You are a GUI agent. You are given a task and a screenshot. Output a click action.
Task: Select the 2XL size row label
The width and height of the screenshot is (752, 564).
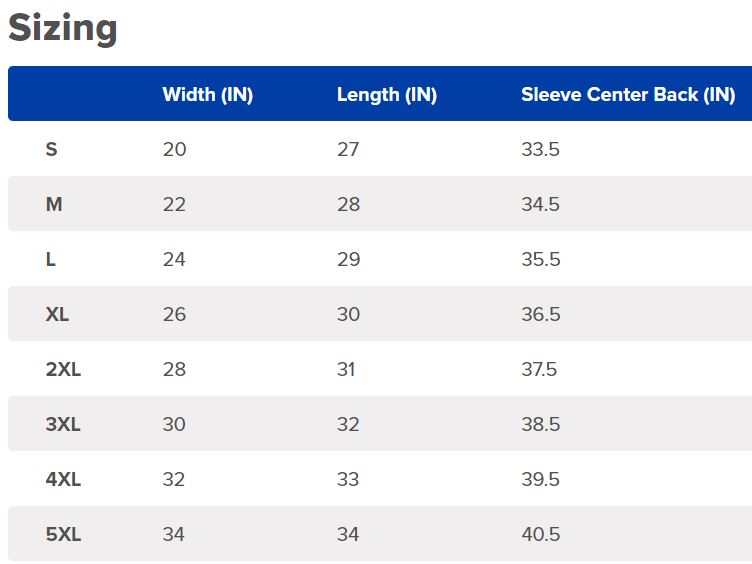63,370
